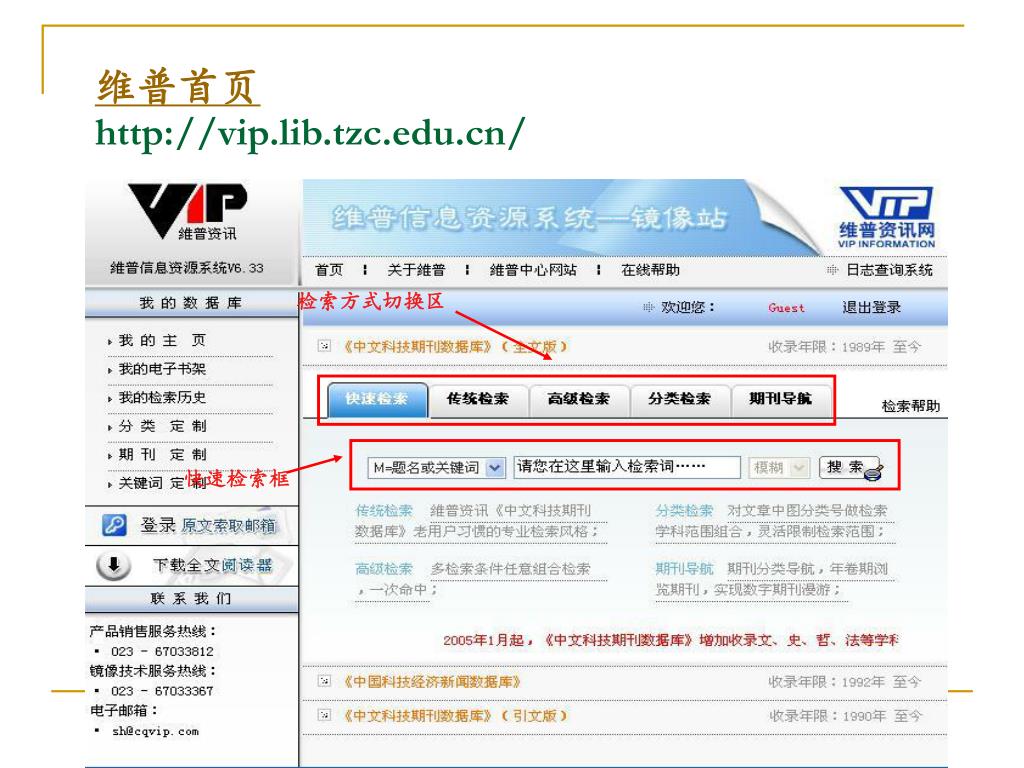1024x768 pixels.
Task: Open the 检索帮助 link
Action: click(911, 406)
